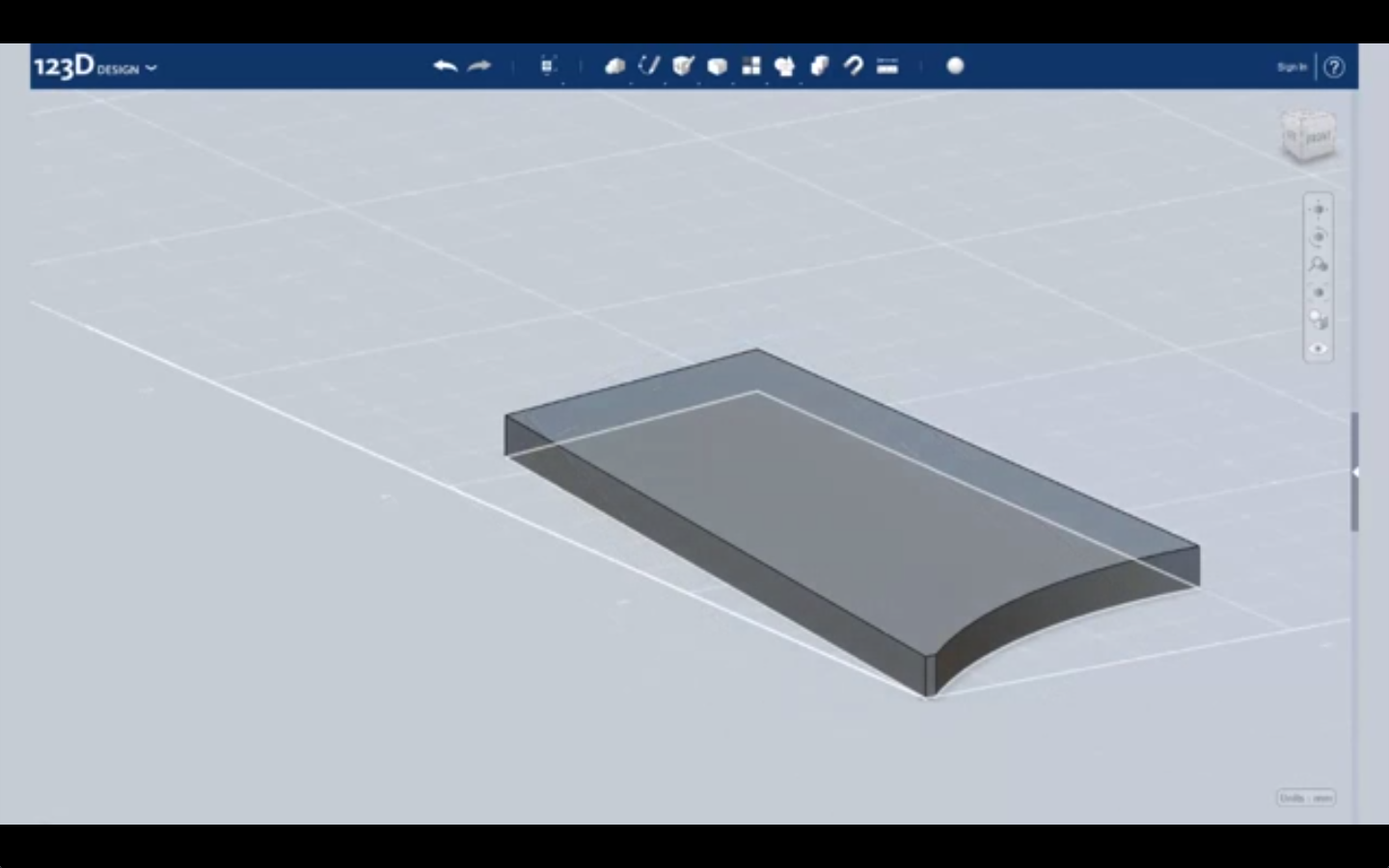Open the Primitives shapes menu

[615, 66]
